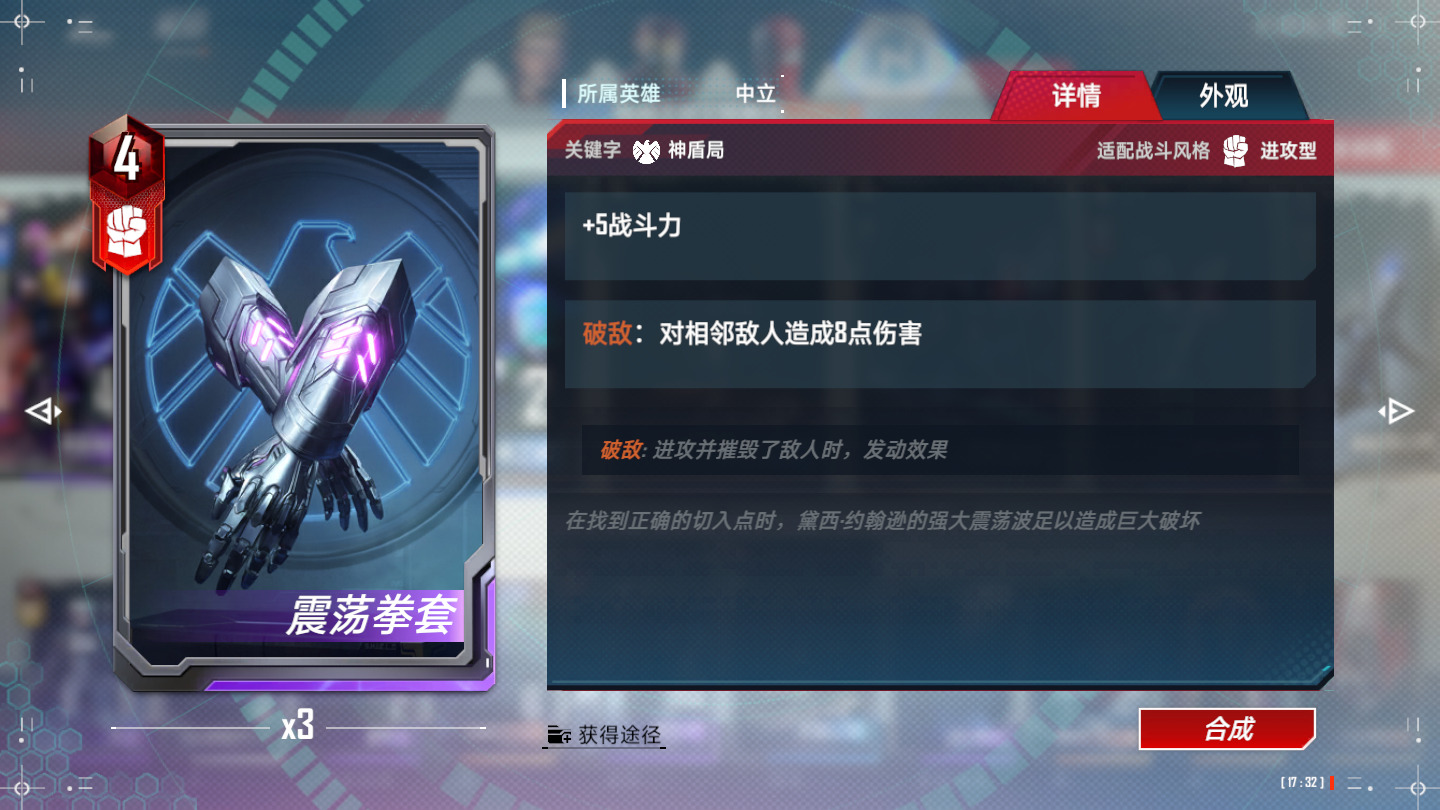The width and height of the screenshot is (1440, 810).
Task: Open the 外观 appearance tab
Action: click(1225, 96)
